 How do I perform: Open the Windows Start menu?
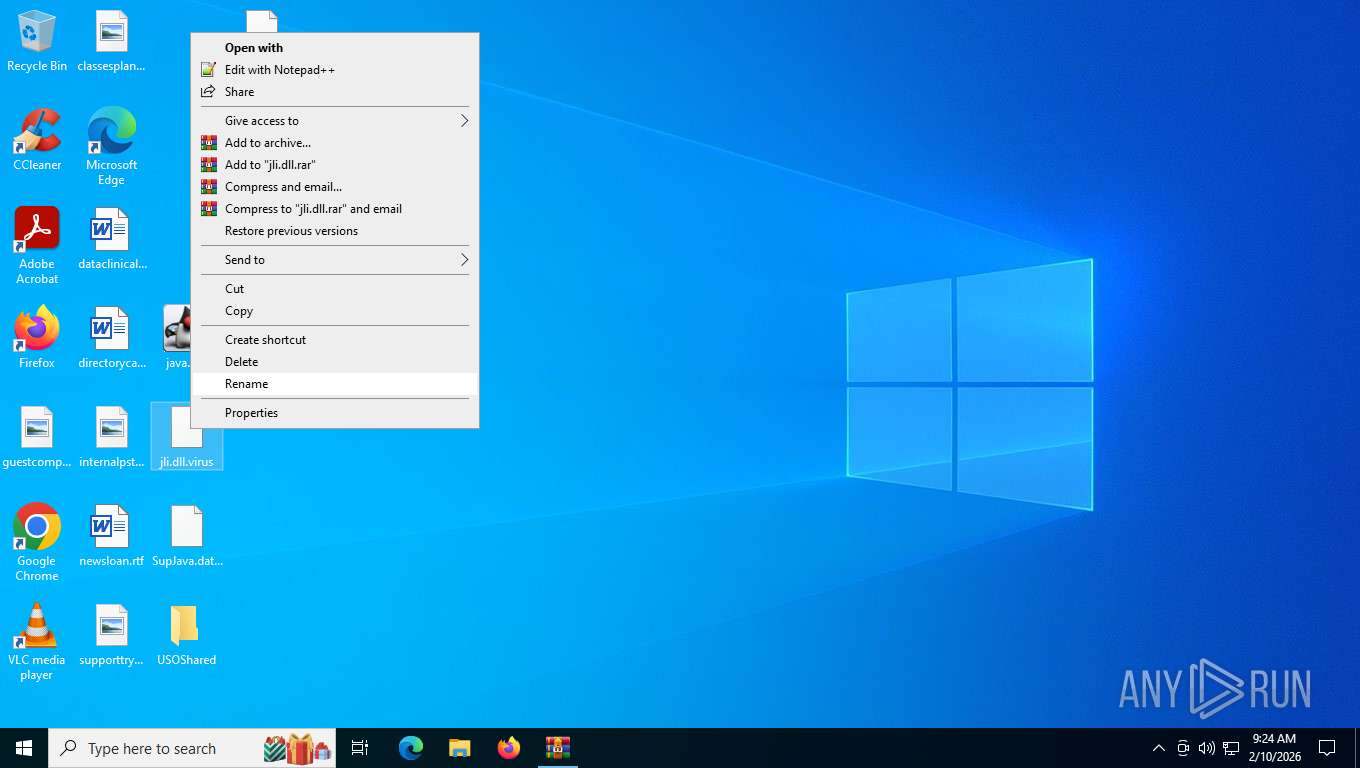coord(24,748)
